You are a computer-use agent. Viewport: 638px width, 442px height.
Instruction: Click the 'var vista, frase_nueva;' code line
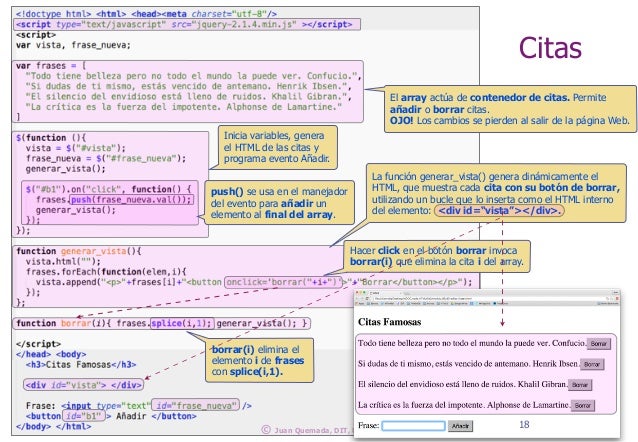pos(73,45)
